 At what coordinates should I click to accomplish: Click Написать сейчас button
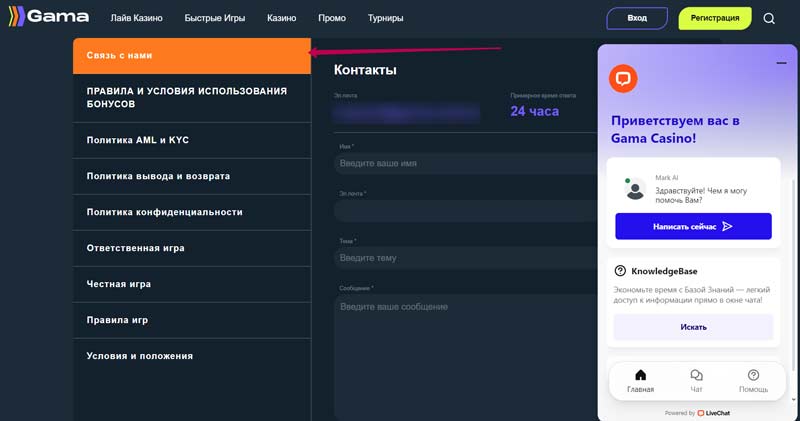pyautogui.click(x=693, y=226)
